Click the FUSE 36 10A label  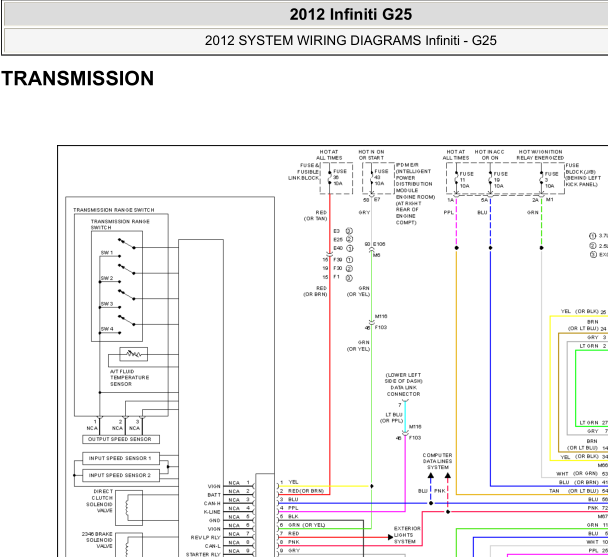pos(340,177)
